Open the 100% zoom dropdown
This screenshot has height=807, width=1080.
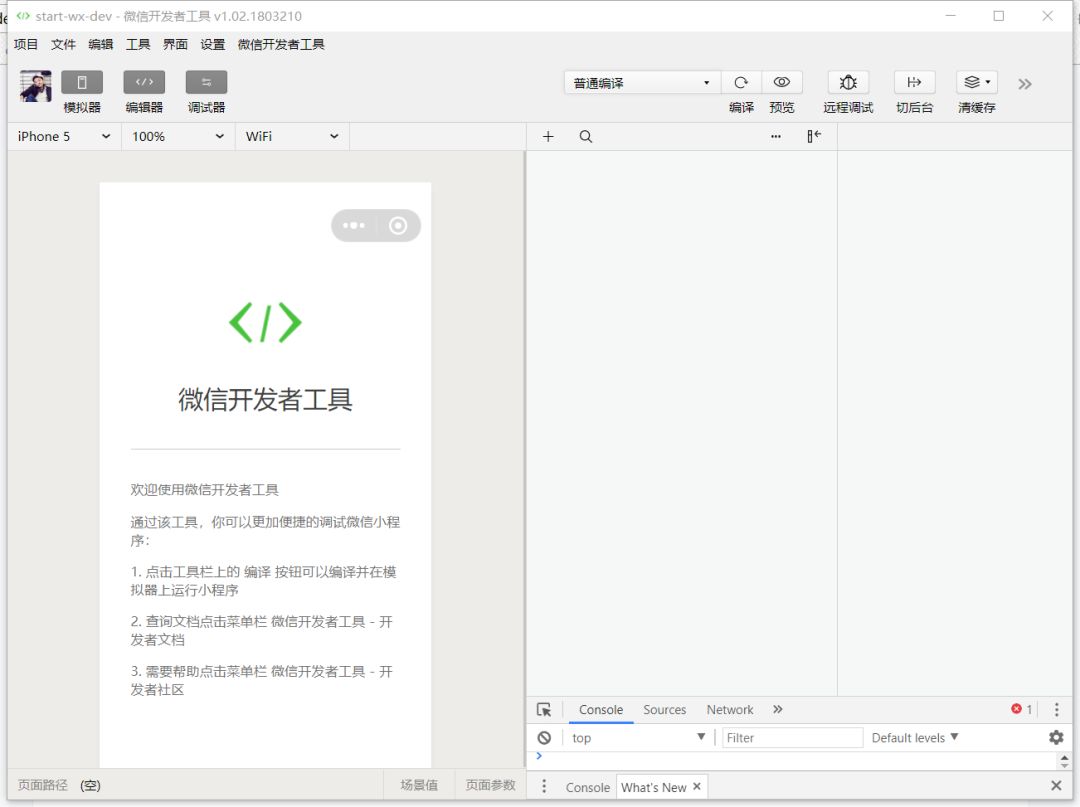178,136
